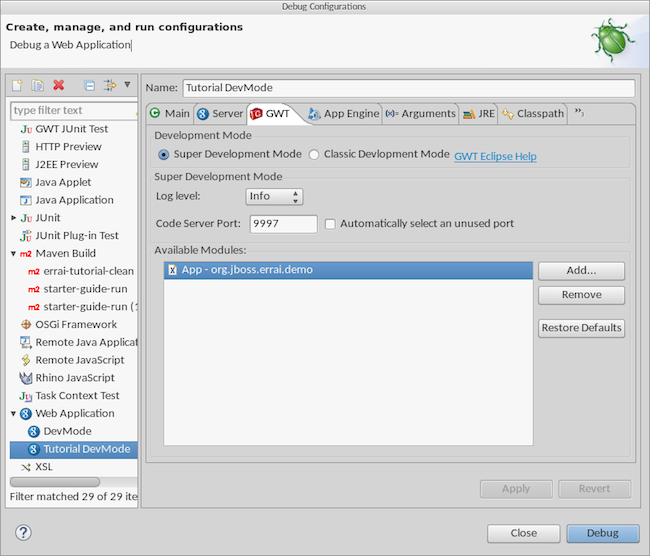Screen dimensions: 650x556
Task: Select the Java Applet icon
Action: coord(26,182)
